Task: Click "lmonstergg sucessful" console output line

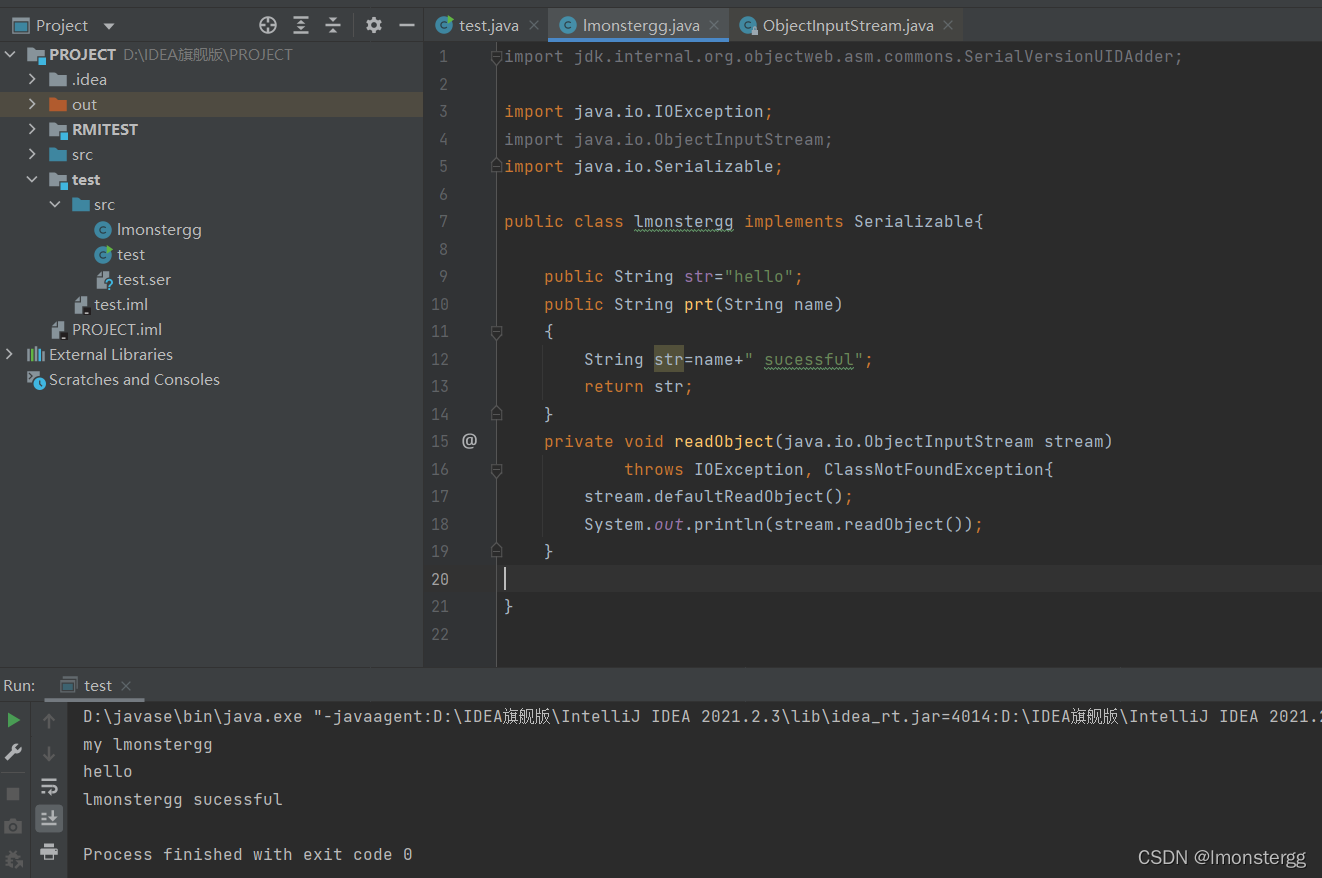Action: point(183,799)
